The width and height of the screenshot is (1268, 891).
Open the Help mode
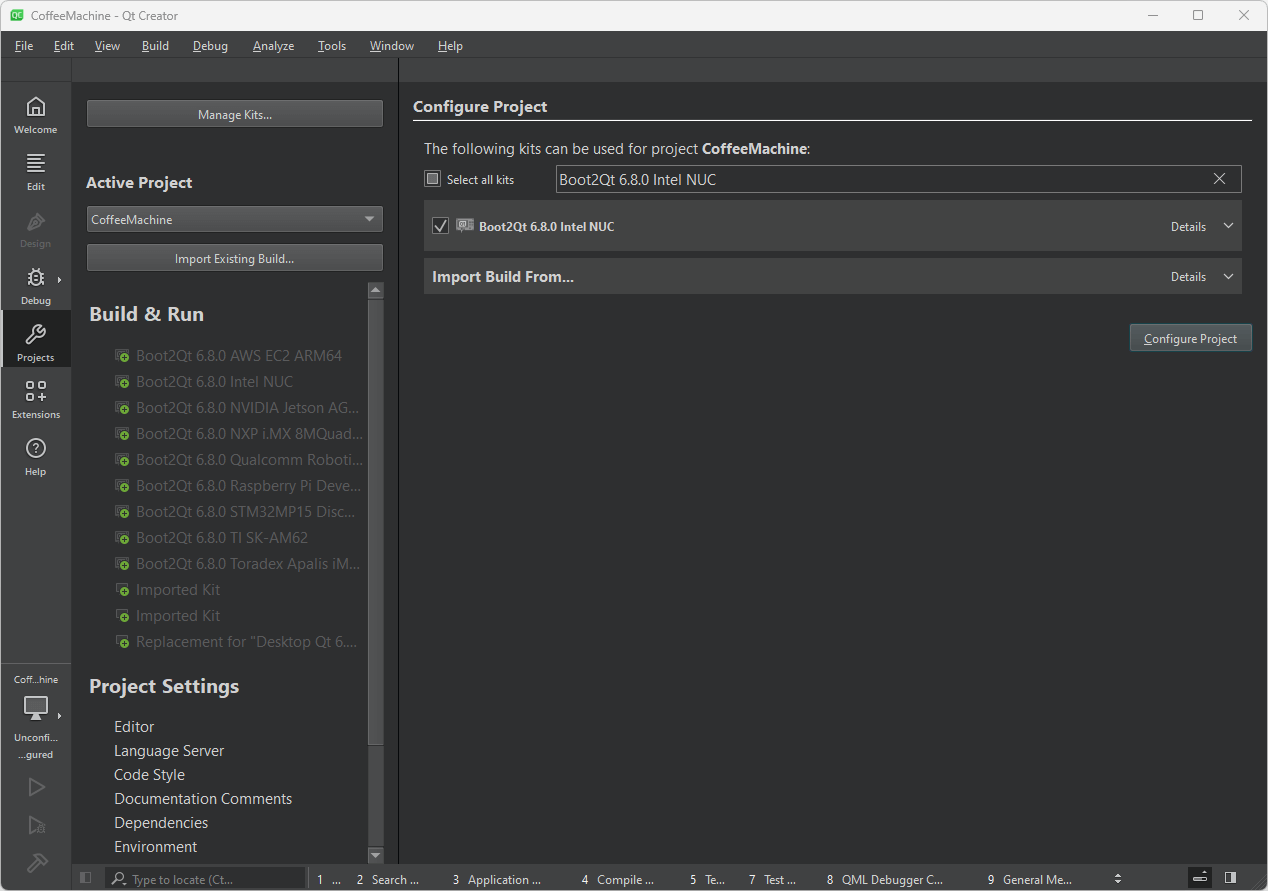35,456
